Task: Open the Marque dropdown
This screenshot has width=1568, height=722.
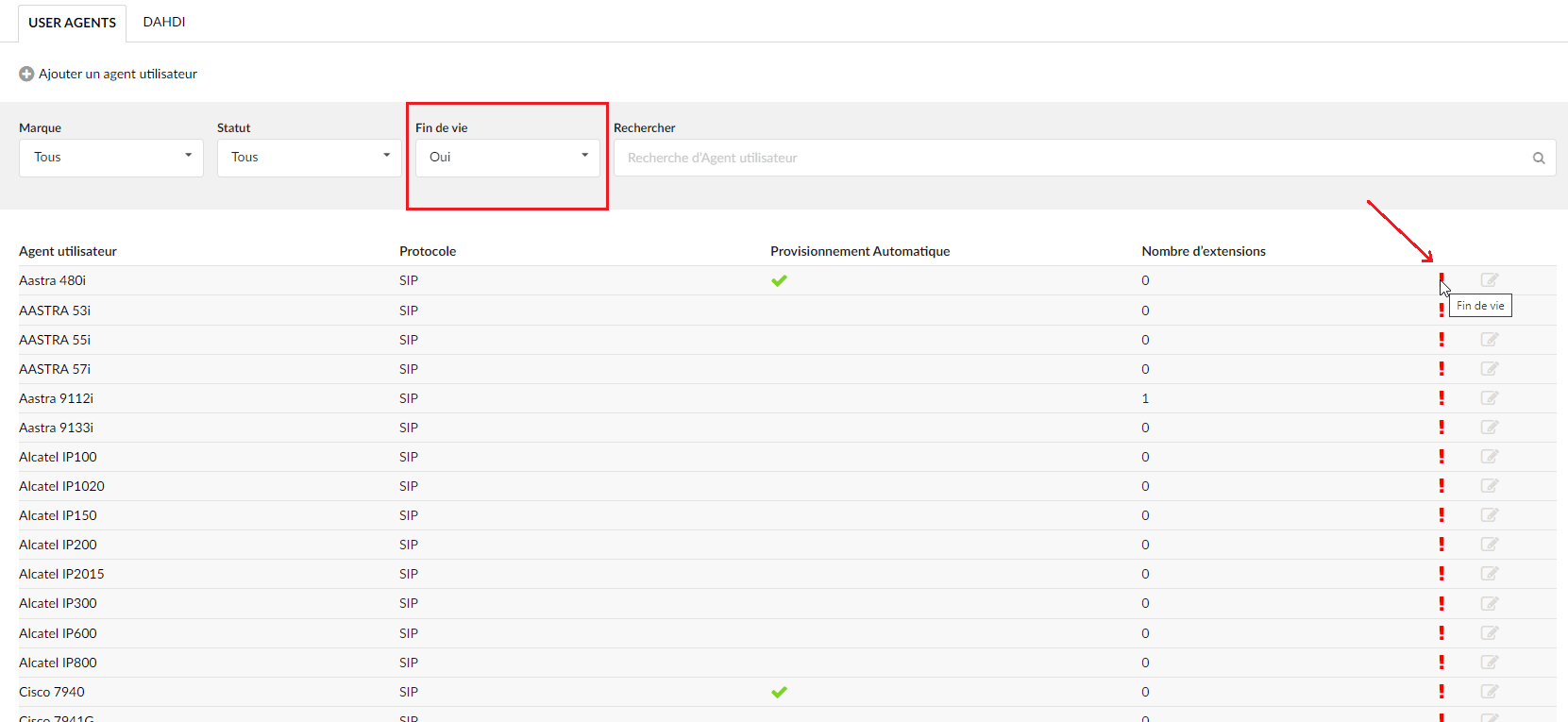Action: (111, 158)
